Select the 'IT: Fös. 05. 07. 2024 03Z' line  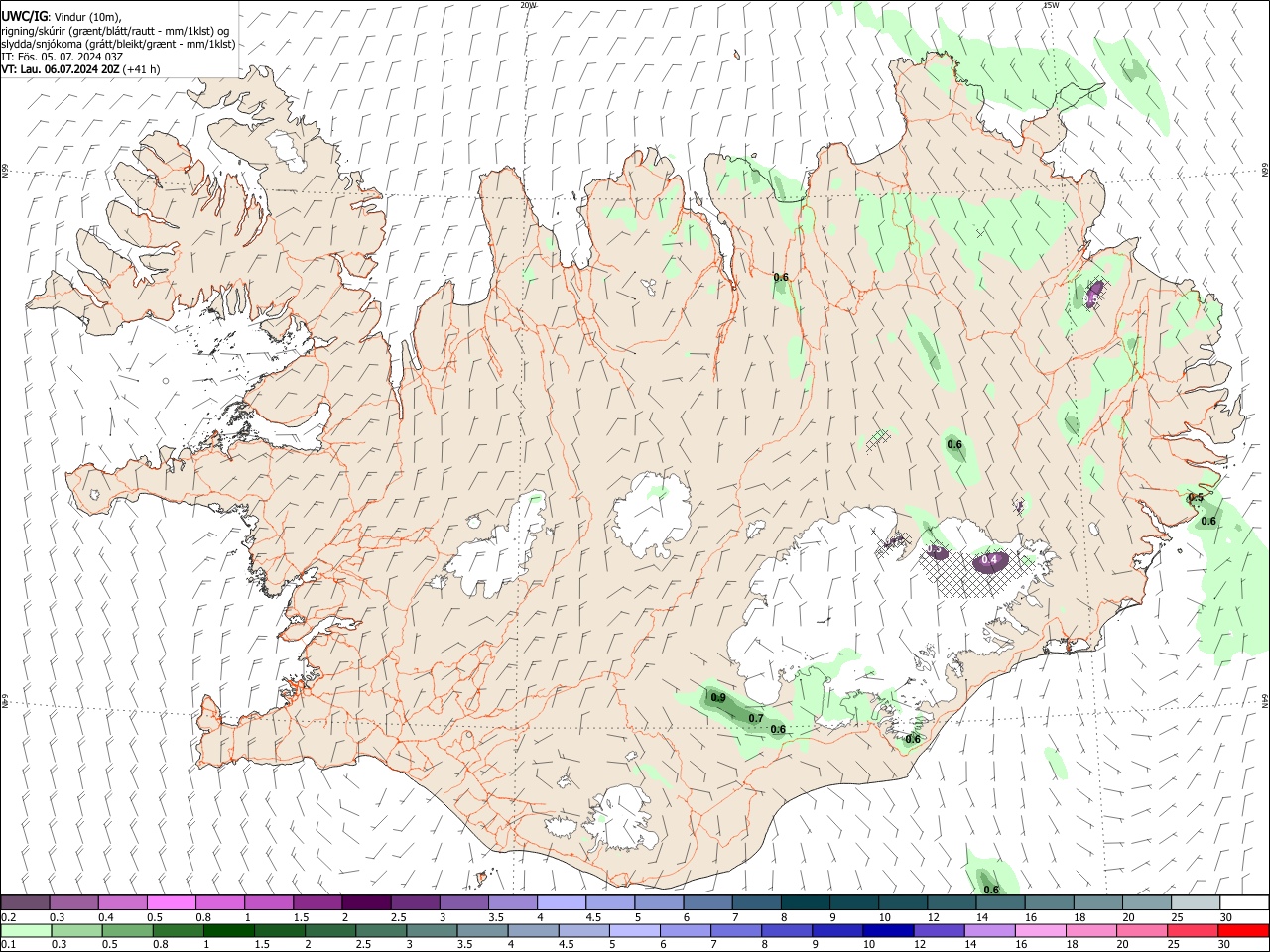coord(63,57)
